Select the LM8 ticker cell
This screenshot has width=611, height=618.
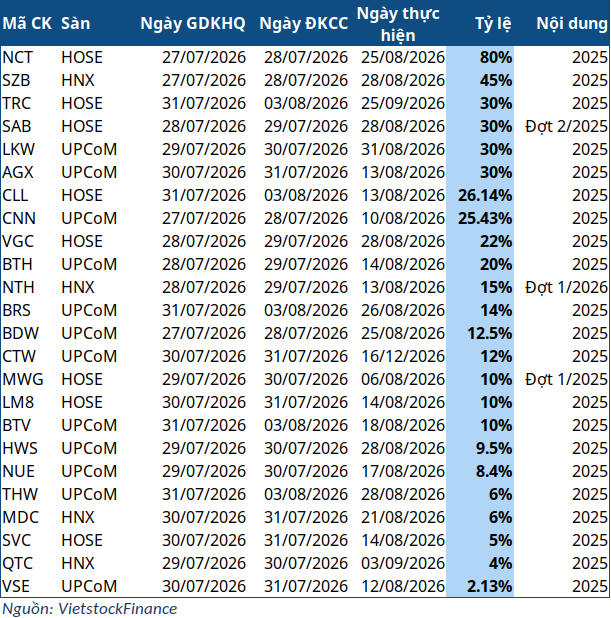tap(18, 402)
